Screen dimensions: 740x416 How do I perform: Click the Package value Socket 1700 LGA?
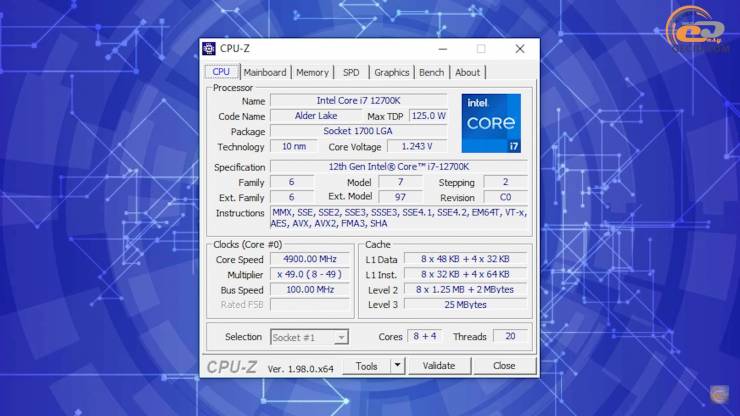358,131
